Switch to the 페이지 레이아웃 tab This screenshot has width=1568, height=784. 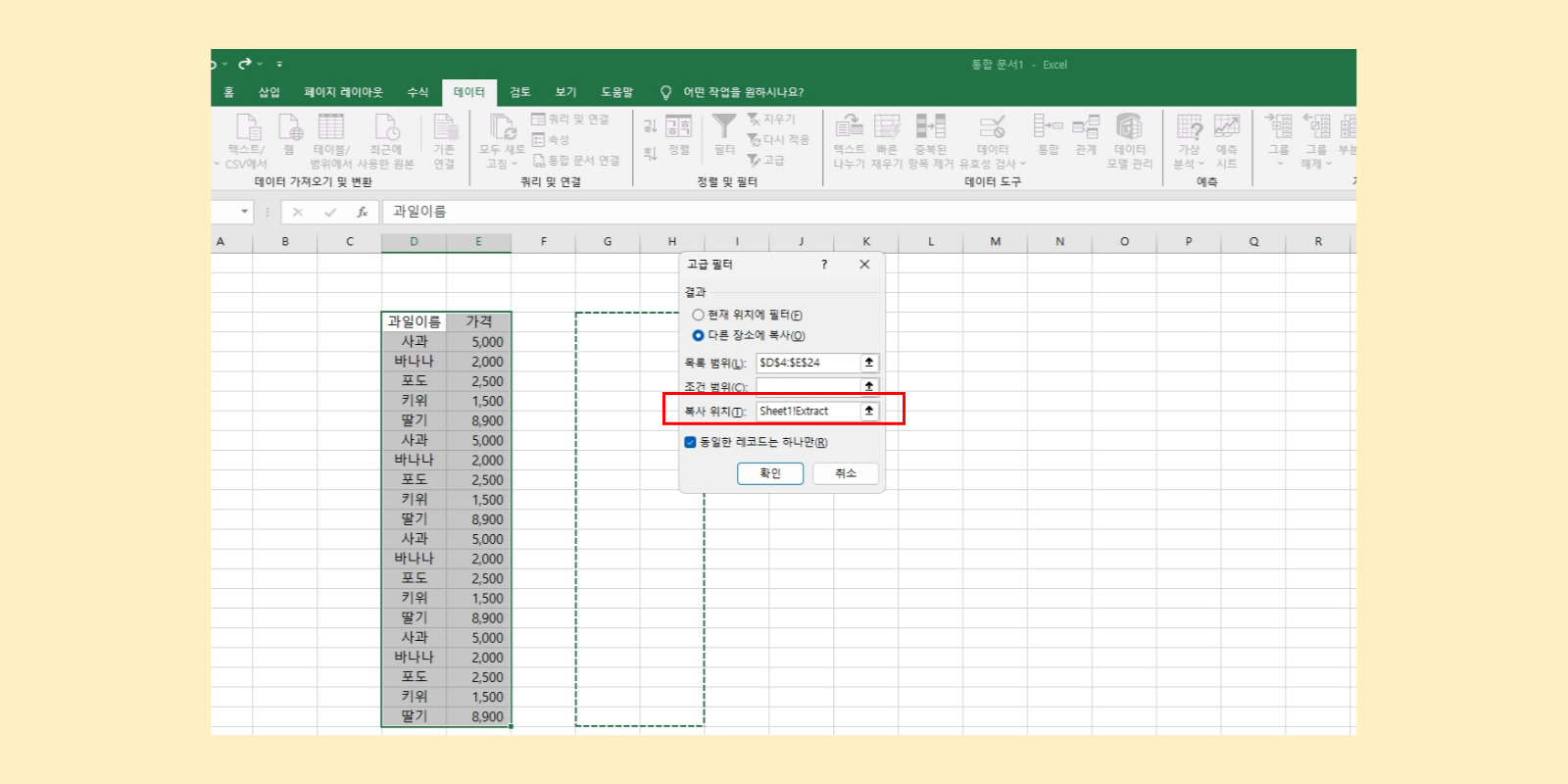[344, 92]
